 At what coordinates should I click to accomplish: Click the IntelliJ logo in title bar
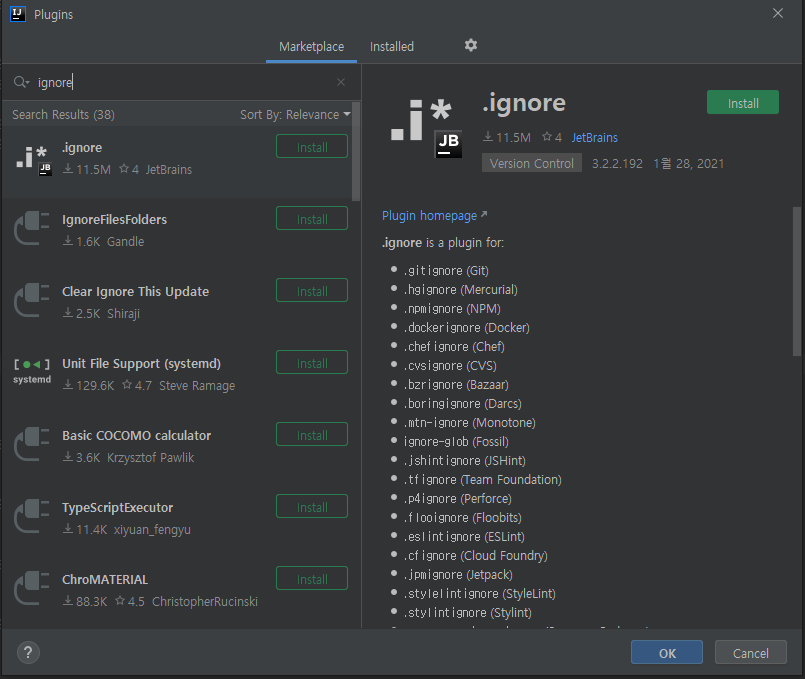18,14
